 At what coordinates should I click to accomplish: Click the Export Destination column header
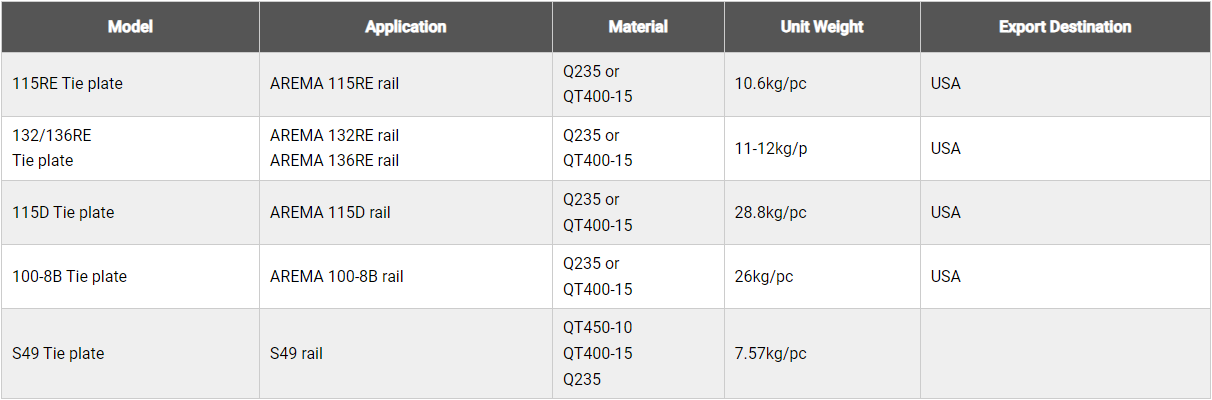pos(1065,27)
